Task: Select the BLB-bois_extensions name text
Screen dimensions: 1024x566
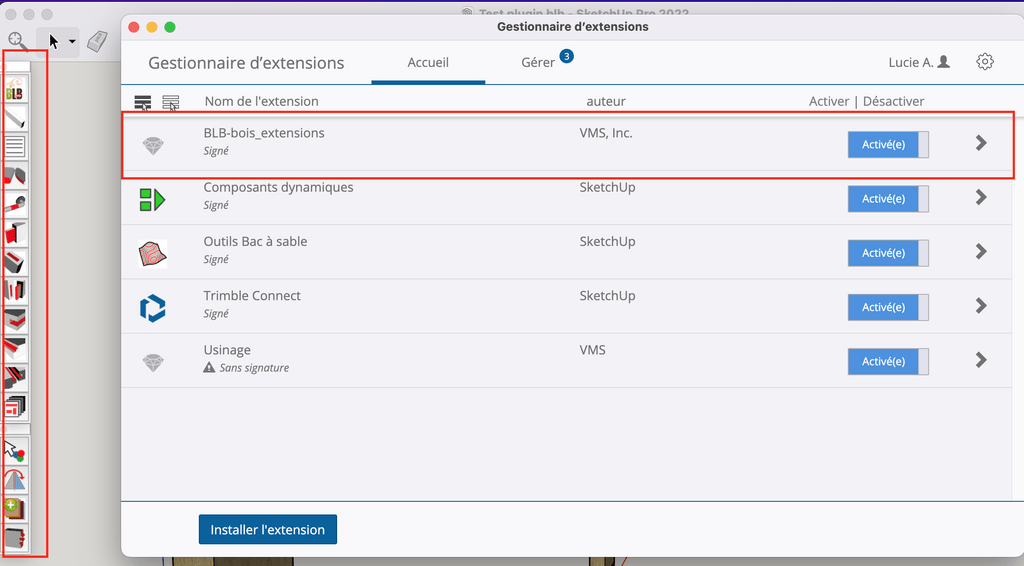Action: [x=264, y=133]
